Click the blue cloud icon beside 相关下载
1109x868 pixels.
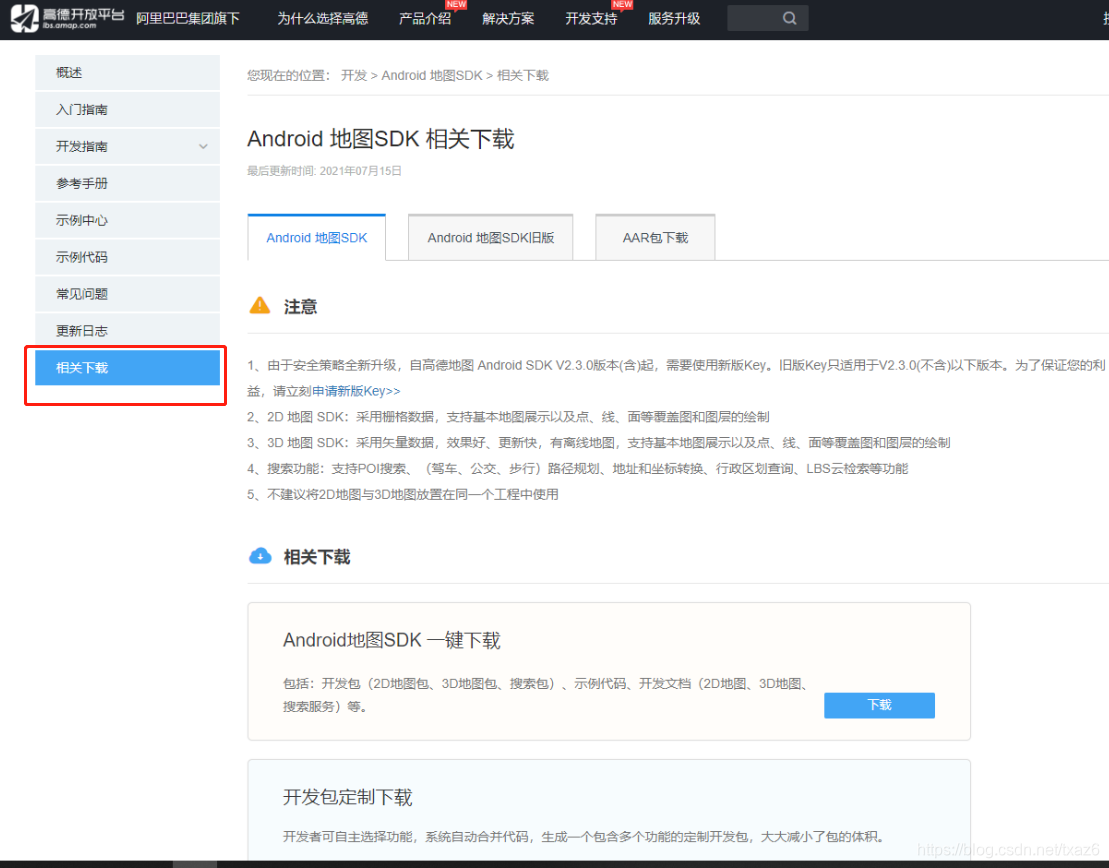[x=259, y=556]
